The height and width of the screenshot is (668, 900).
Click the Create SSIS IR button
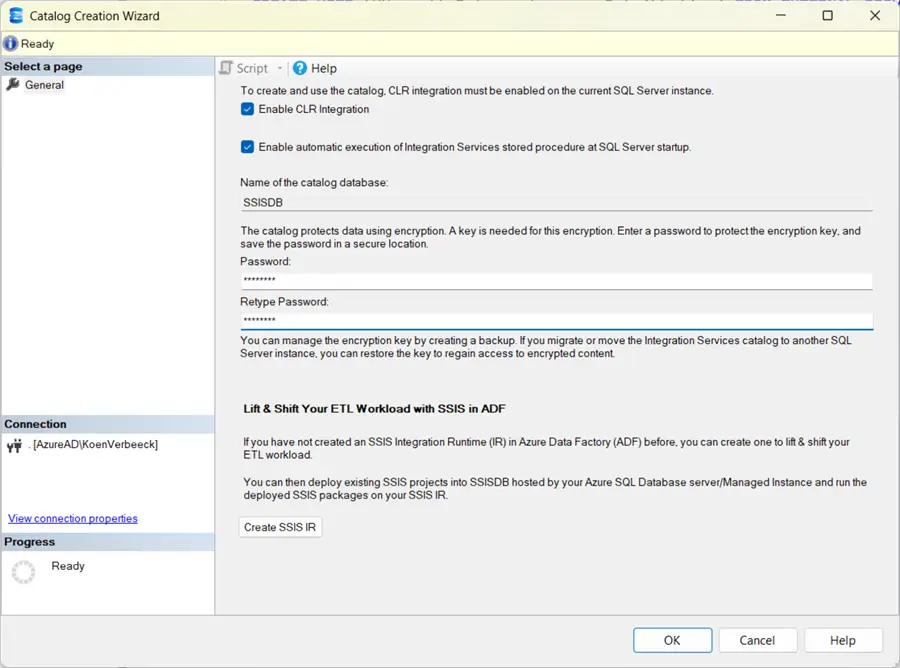click(280, 527)
